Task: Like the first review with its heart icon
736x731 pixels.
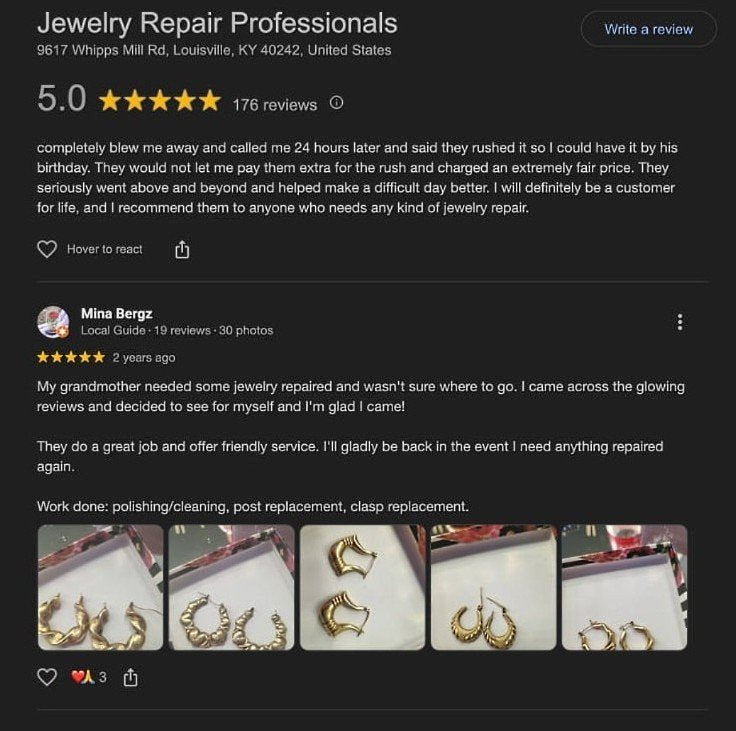Action: tap(47, 249)
